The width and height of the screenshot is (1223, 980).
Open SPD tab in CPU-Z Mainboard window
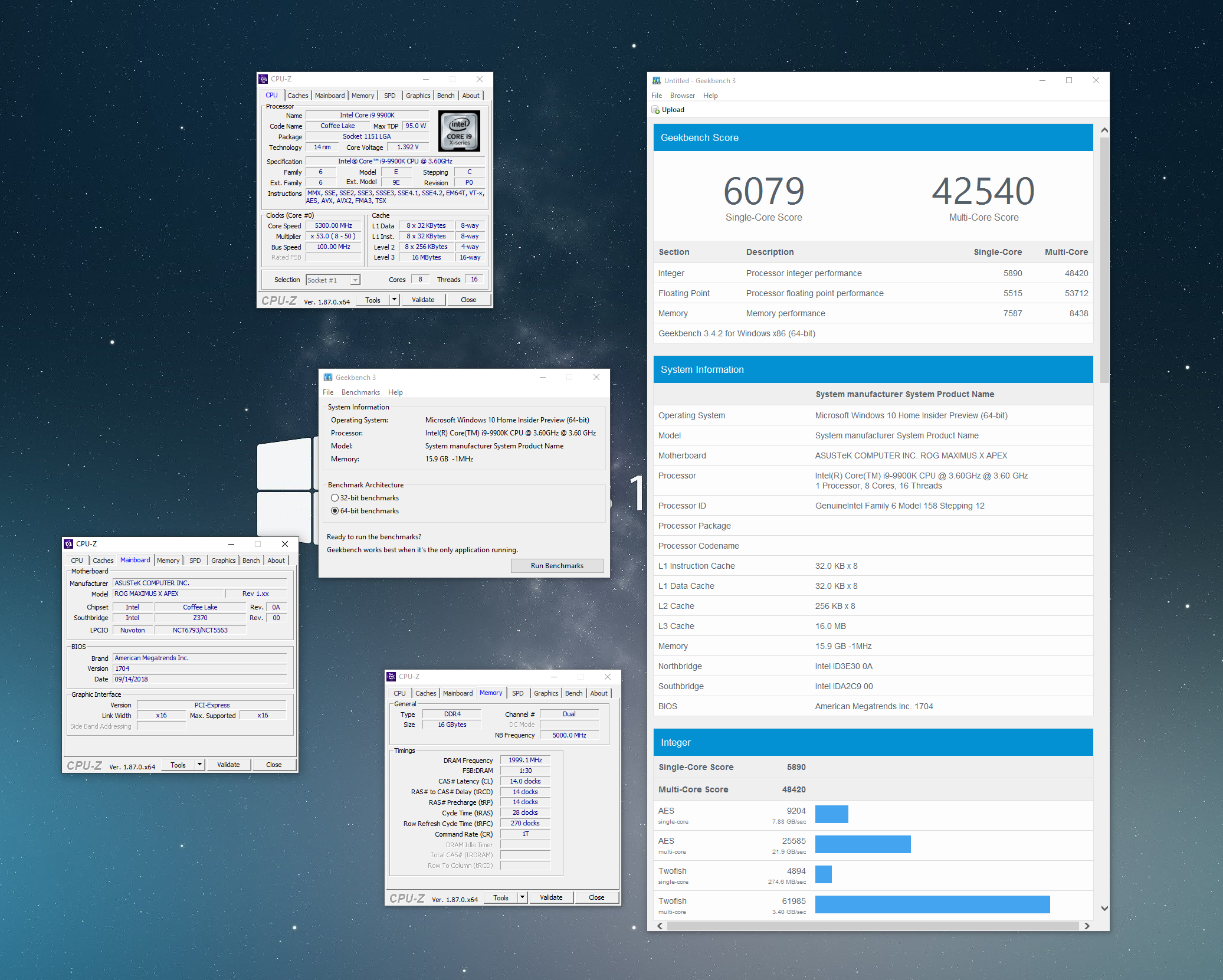[195, 561]
